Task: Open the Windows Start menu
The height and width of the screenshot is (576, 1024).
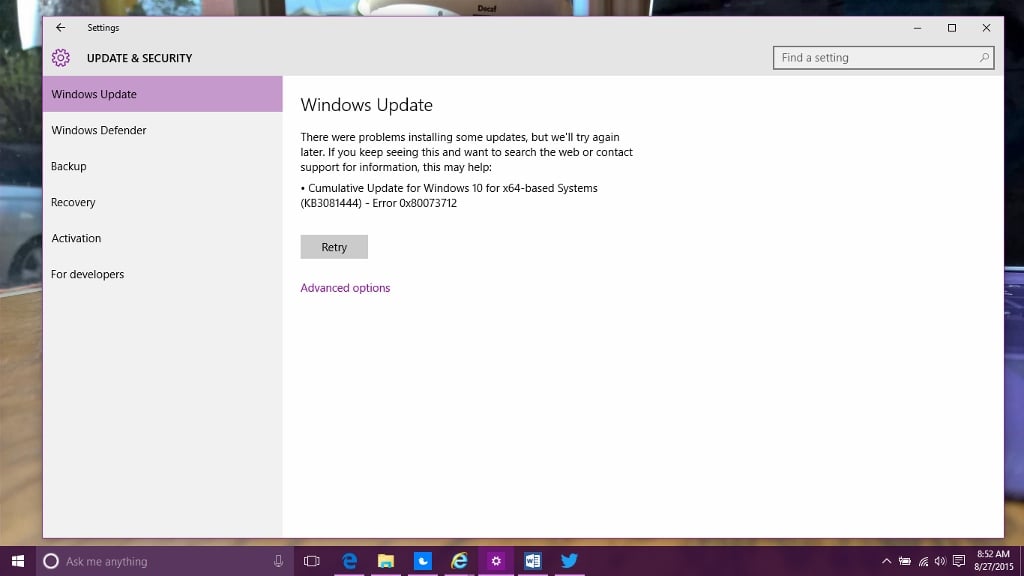Action: click(18, 561)
